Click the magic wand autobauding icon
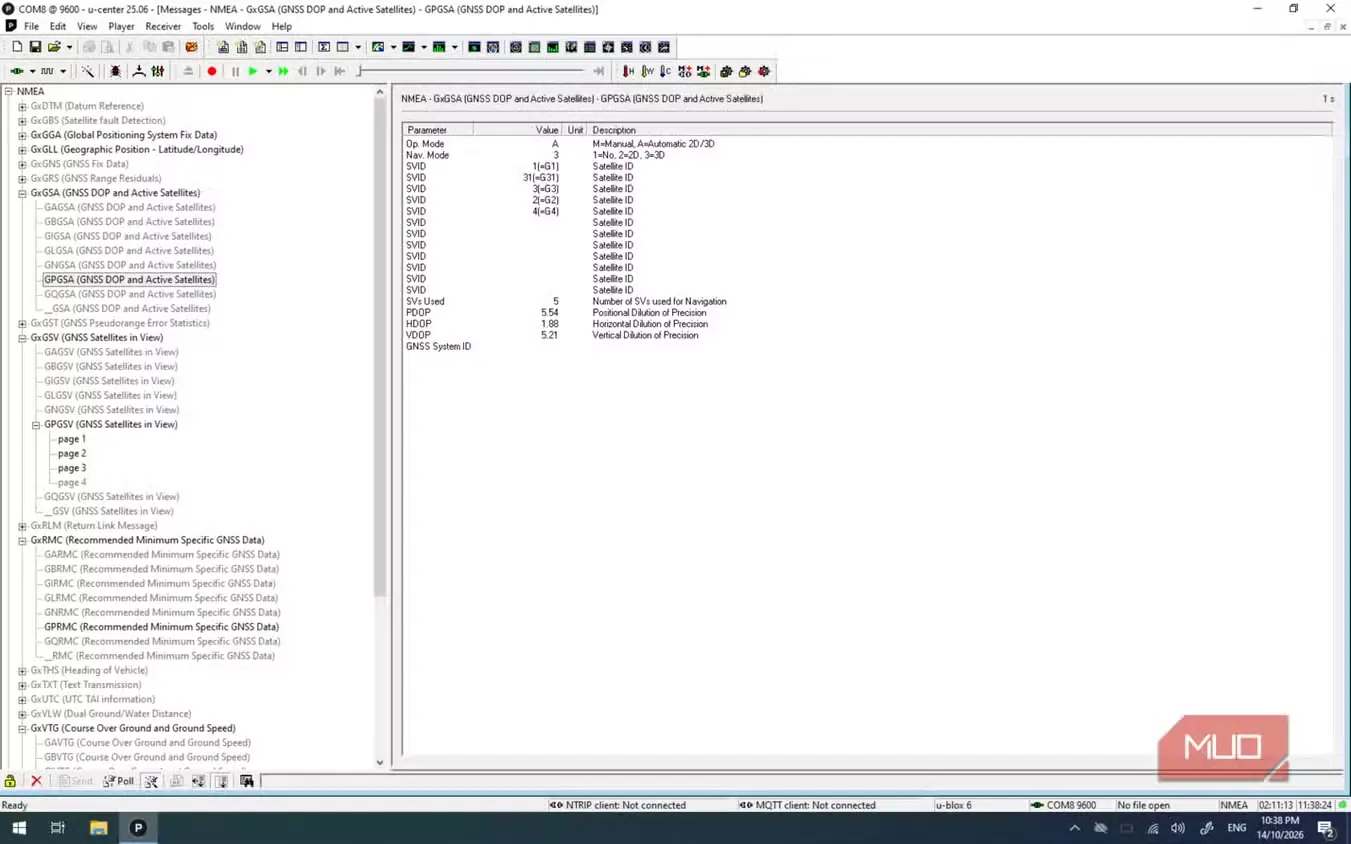The height and width of the screenshot is (844, 1351). click(88, 71)
